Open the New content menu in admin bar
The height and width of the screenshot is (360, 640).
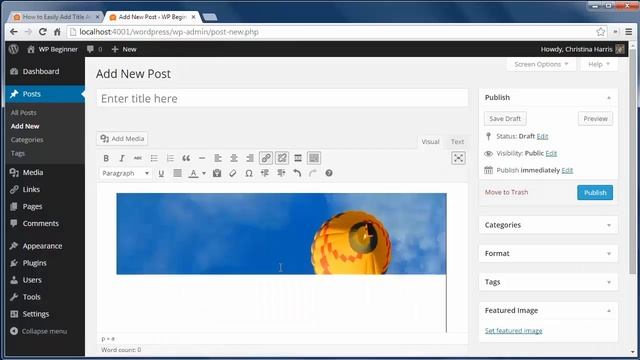coord(124,49)
